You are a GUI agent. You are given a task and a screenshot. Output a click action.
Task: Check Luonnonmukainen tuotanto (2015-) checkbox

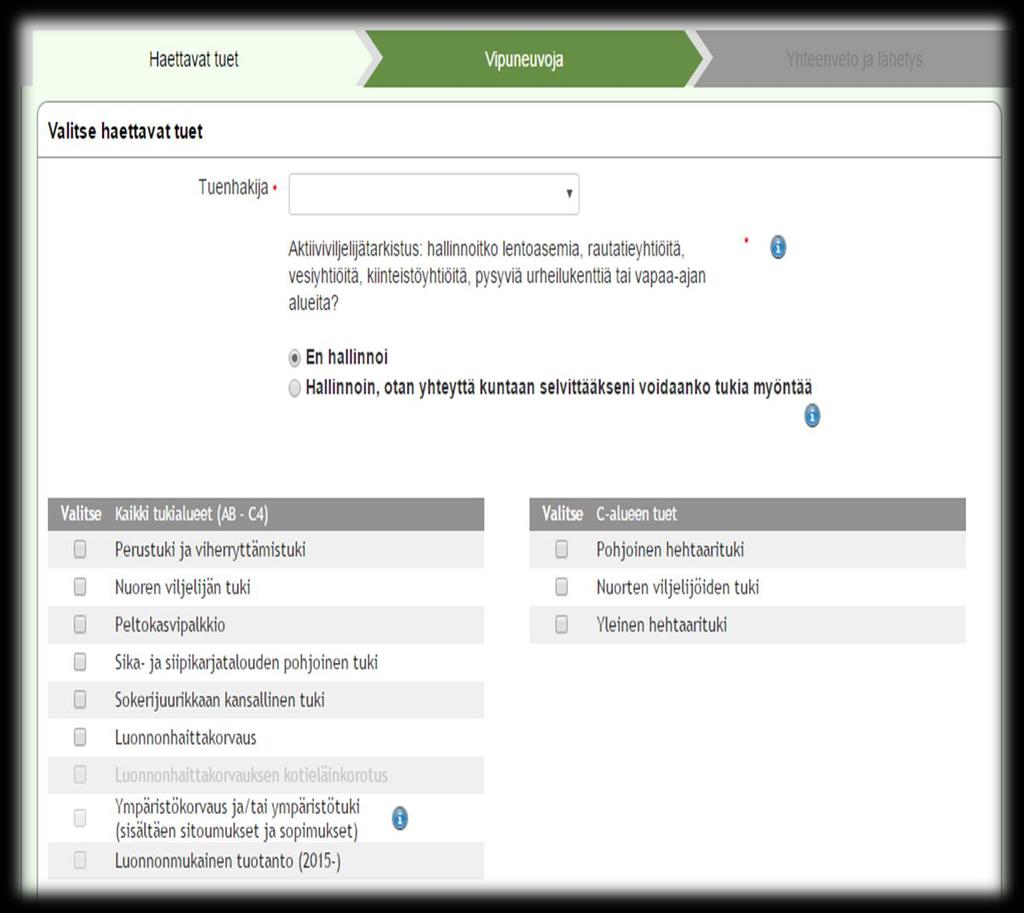80,860
